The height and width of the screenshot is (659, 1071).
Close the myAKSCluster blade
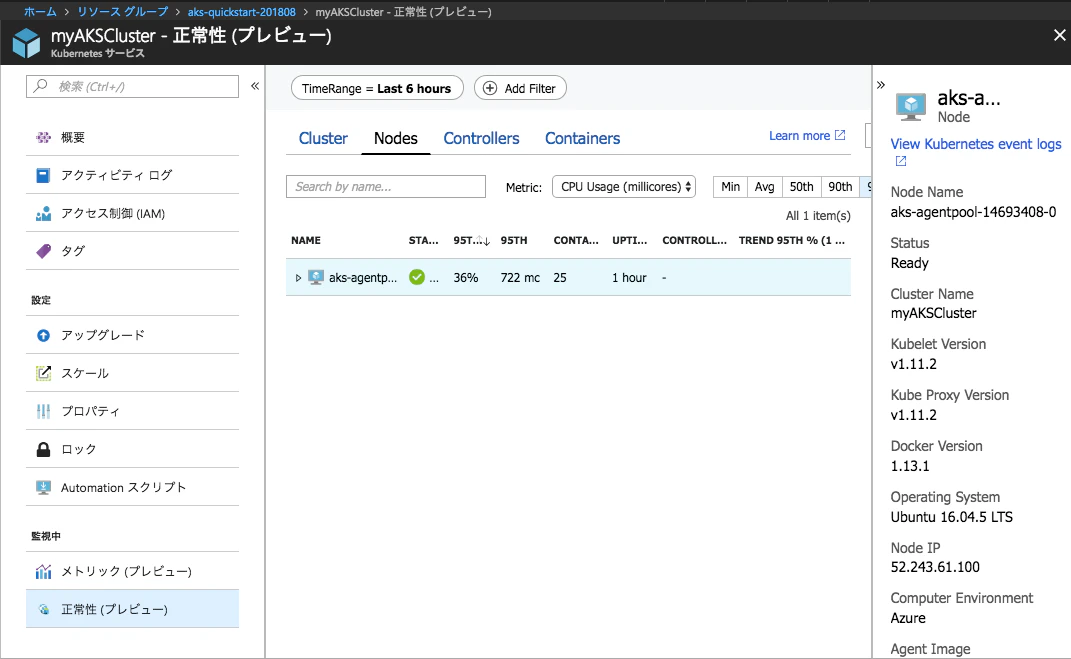click(1059, 35)
